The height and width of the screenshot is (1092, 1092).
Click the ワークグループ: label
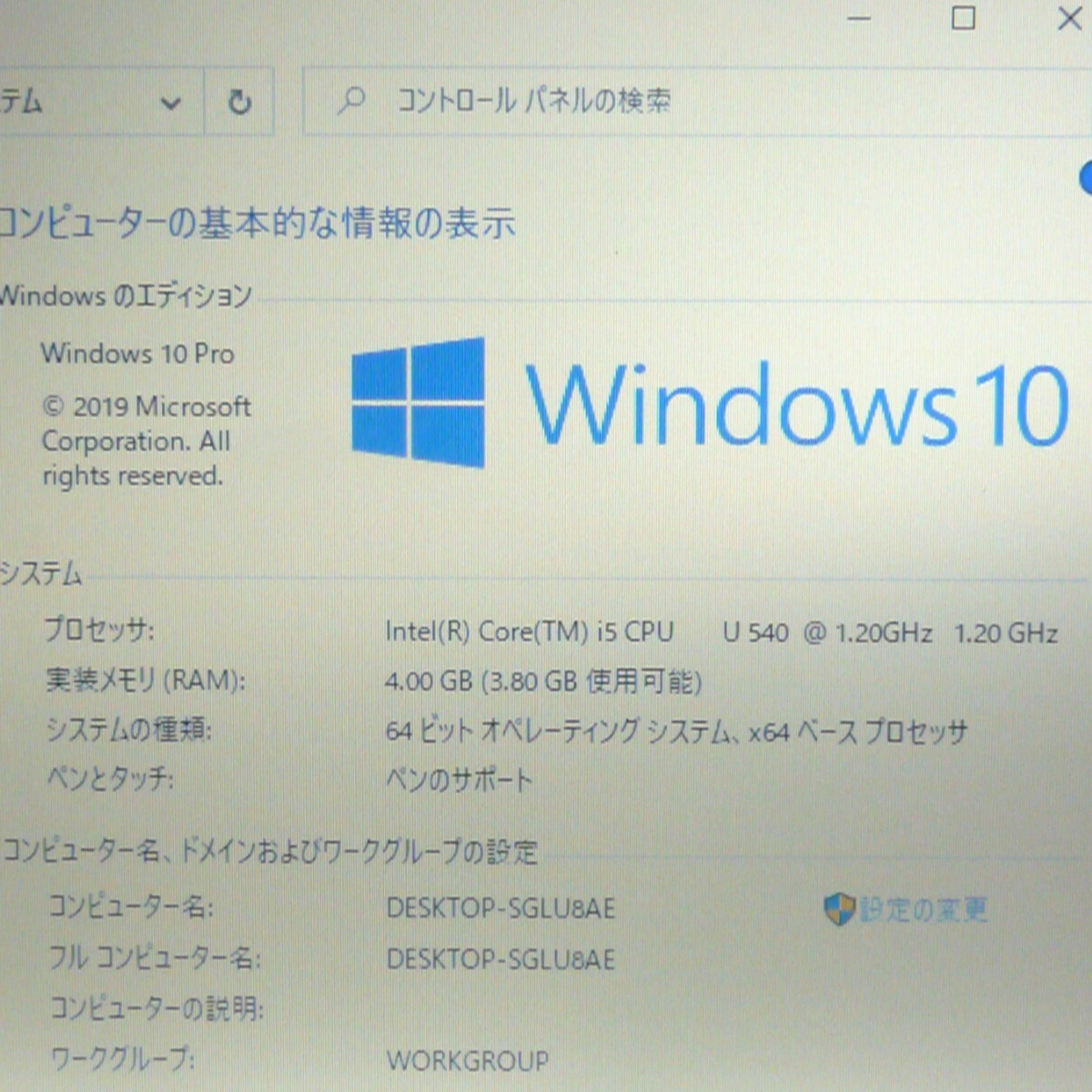click(x=121, y=1058)
